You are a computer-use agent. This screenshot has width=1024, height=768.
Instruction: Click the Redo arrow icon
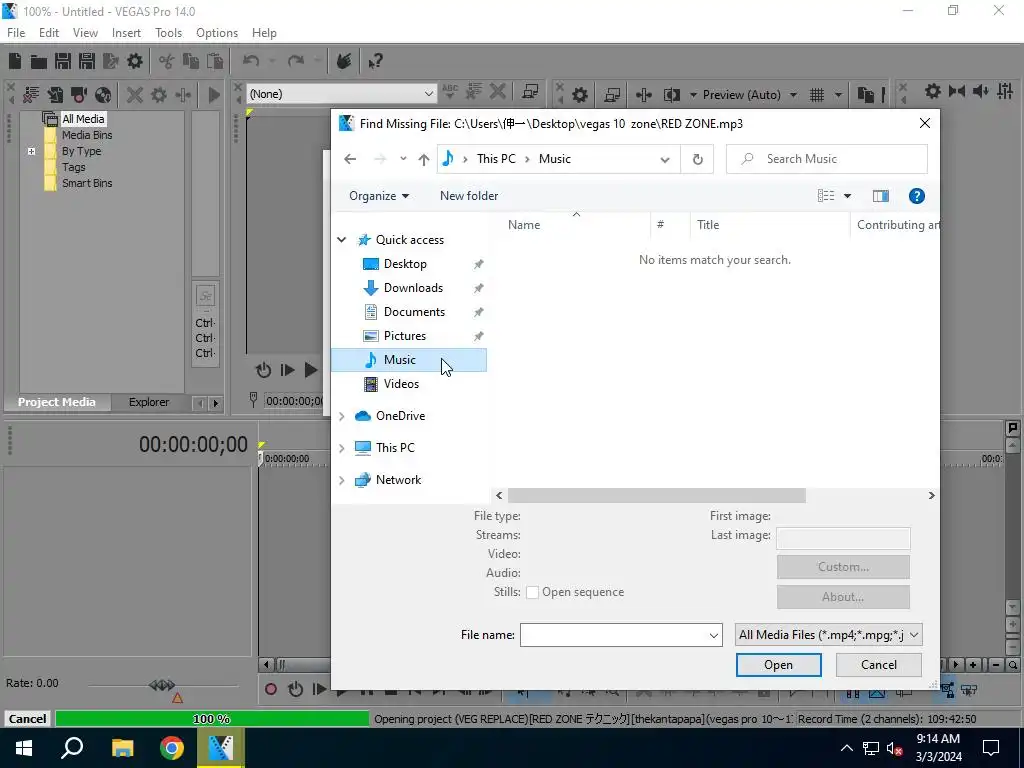(296, 61)
